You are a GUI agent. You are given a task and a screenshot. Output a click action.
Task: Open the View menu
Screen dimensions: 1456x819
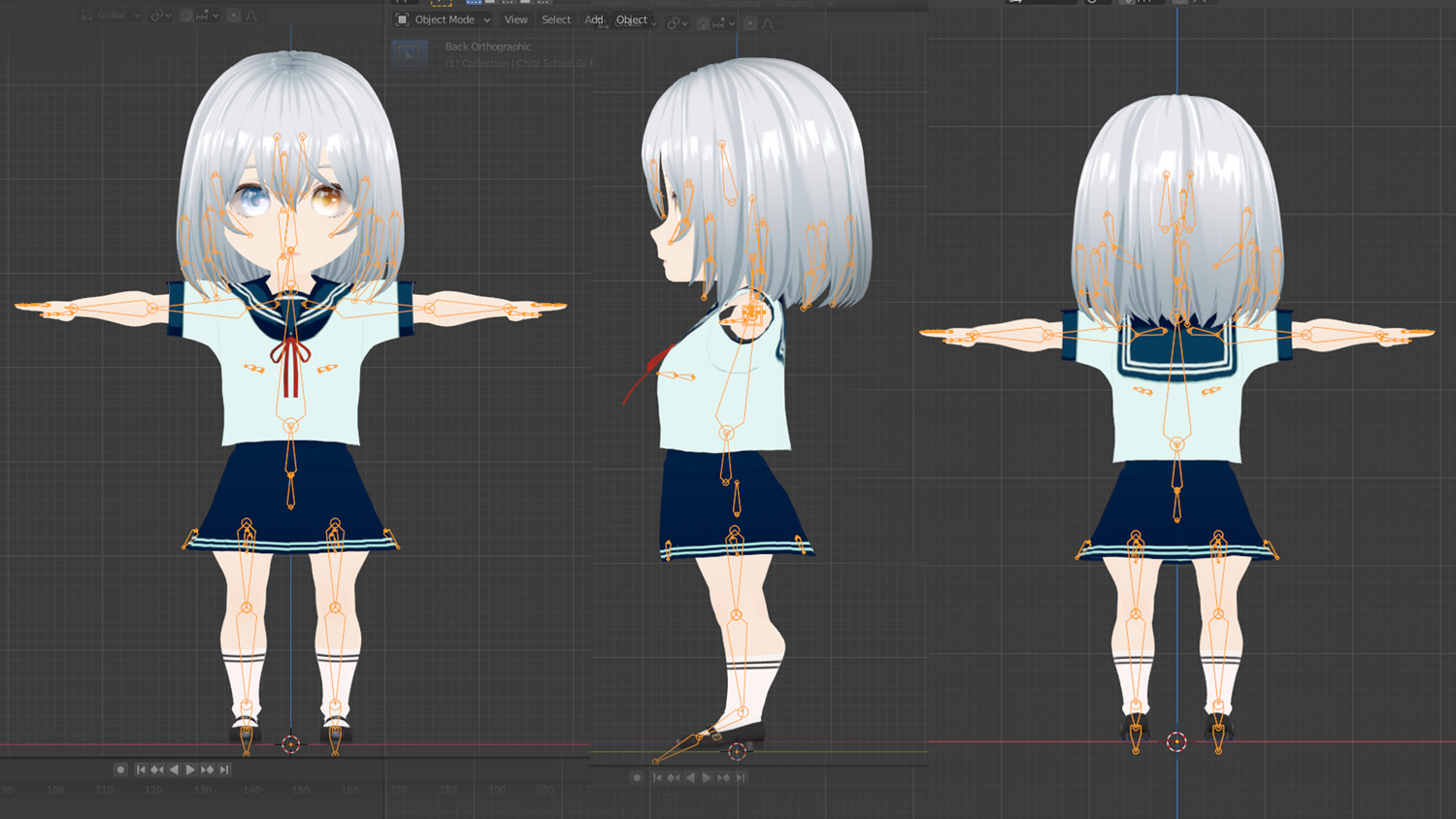coord(515,19)
